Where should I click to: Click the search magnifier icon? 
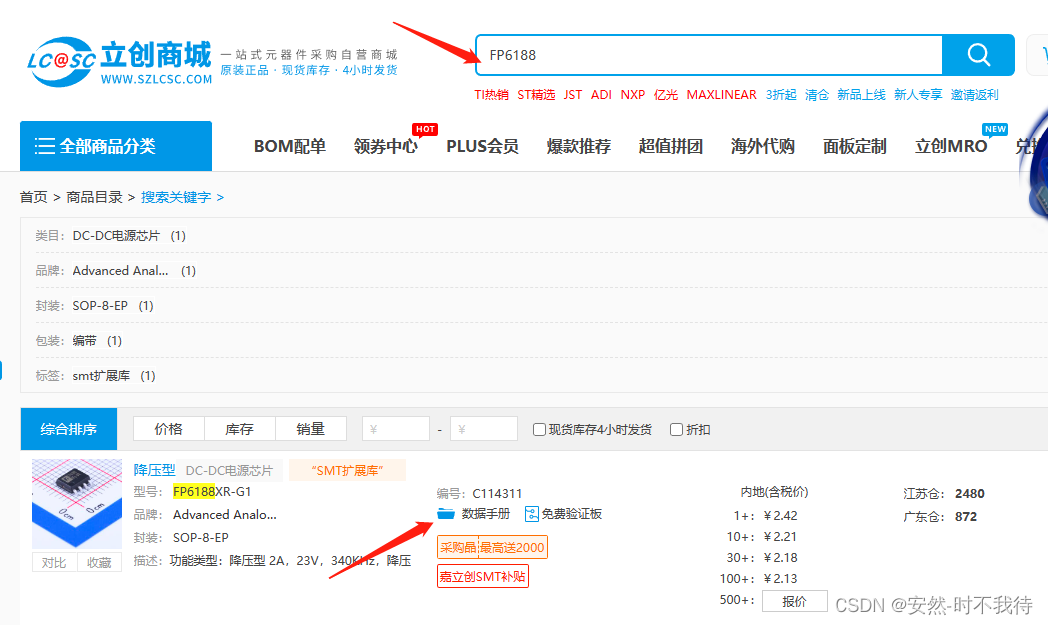[x=977, y=55]
